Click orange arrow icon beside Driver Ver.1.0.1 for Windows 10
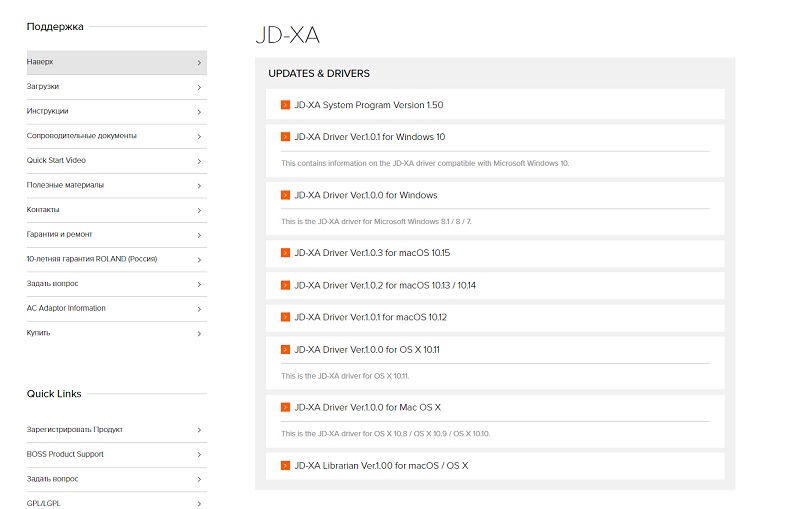The height and width of the screenshot is (509, 799). coord(285,137)
